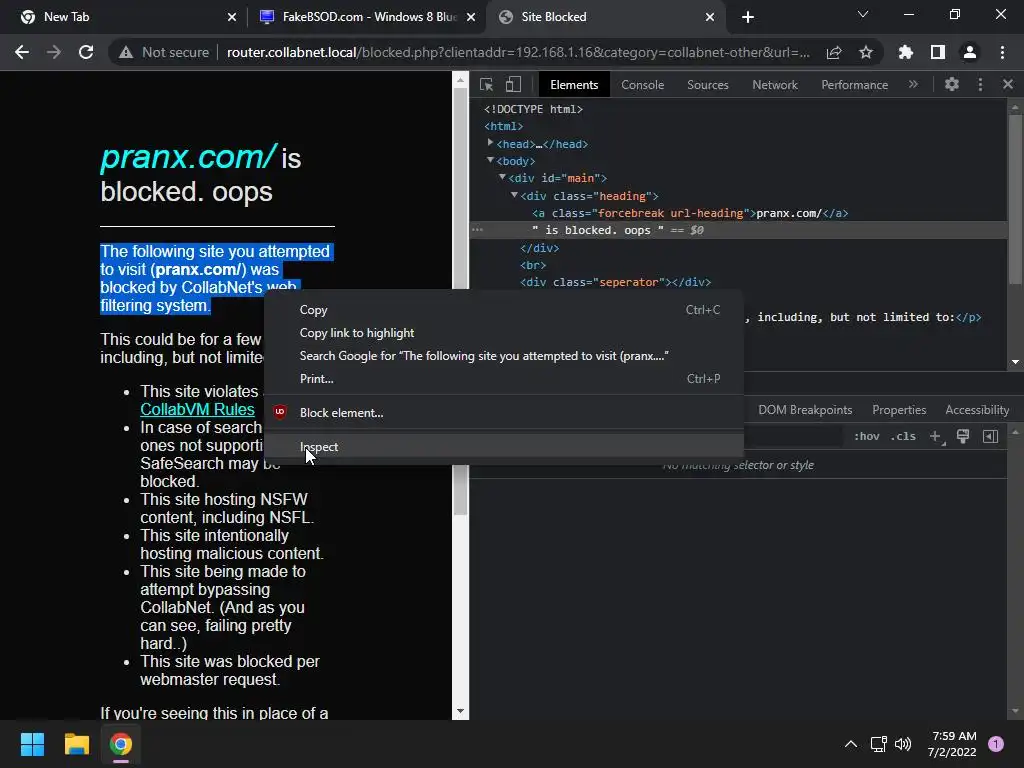
Task: Open the Console tab in DevTools
Action: click(643, 85)
